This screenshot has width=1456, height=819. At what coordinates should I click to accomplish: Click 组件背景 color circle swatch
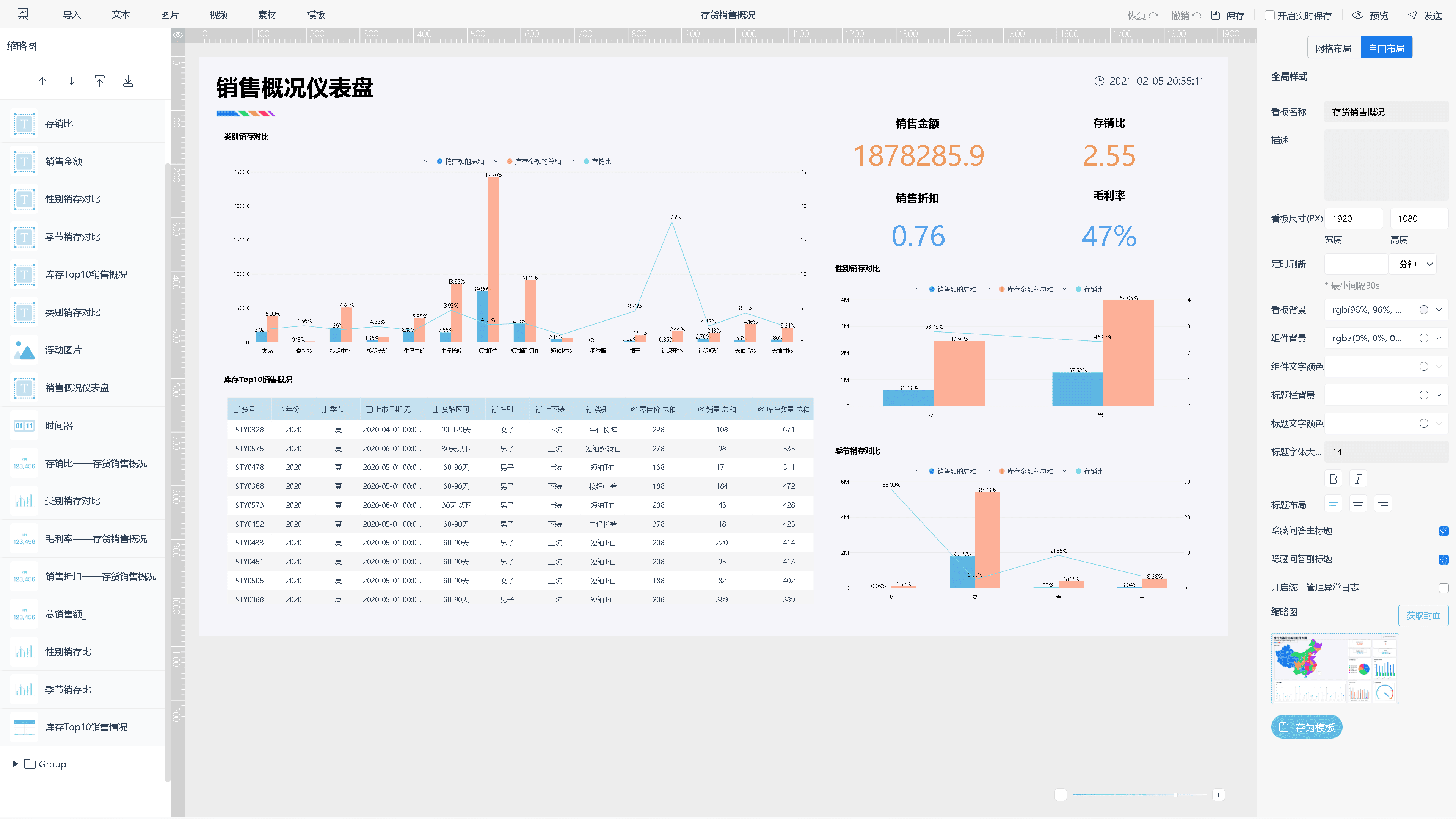pos(1424,338)
